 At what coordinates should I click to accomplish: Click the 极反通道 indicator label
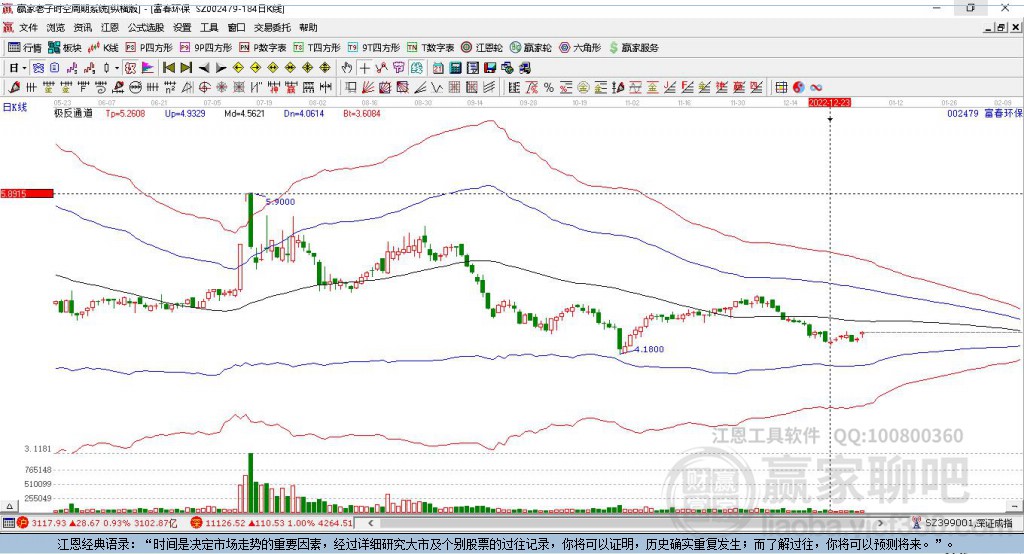(x=73, y=114)
